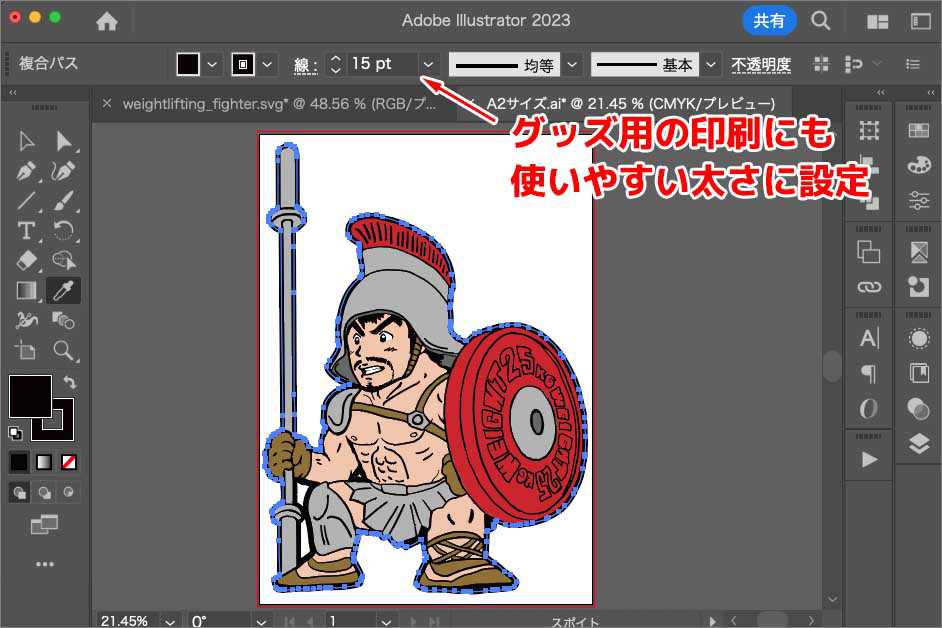Open the 基本 brush definition dropdown
Image resolution: width=942 pixels, height=628 pixels.
711,64
